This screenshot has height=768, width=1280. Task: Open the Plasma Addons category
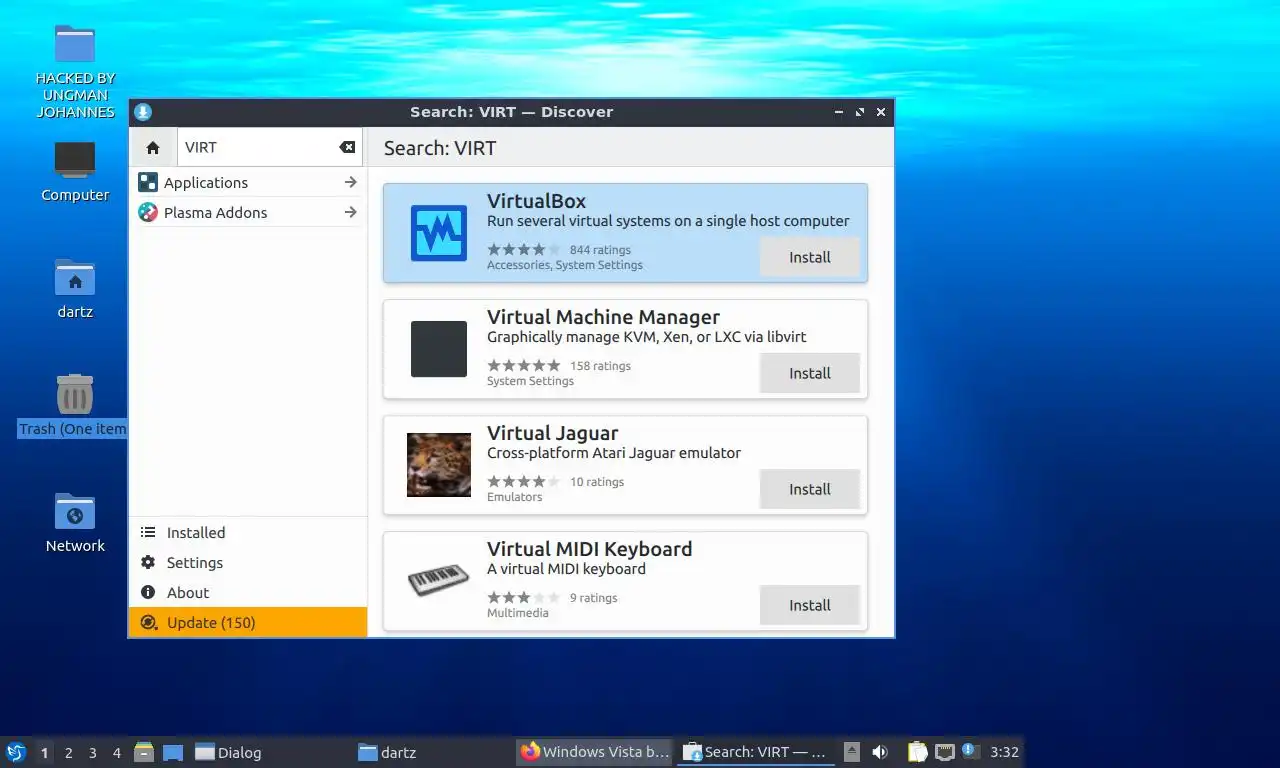coord(248,212)
